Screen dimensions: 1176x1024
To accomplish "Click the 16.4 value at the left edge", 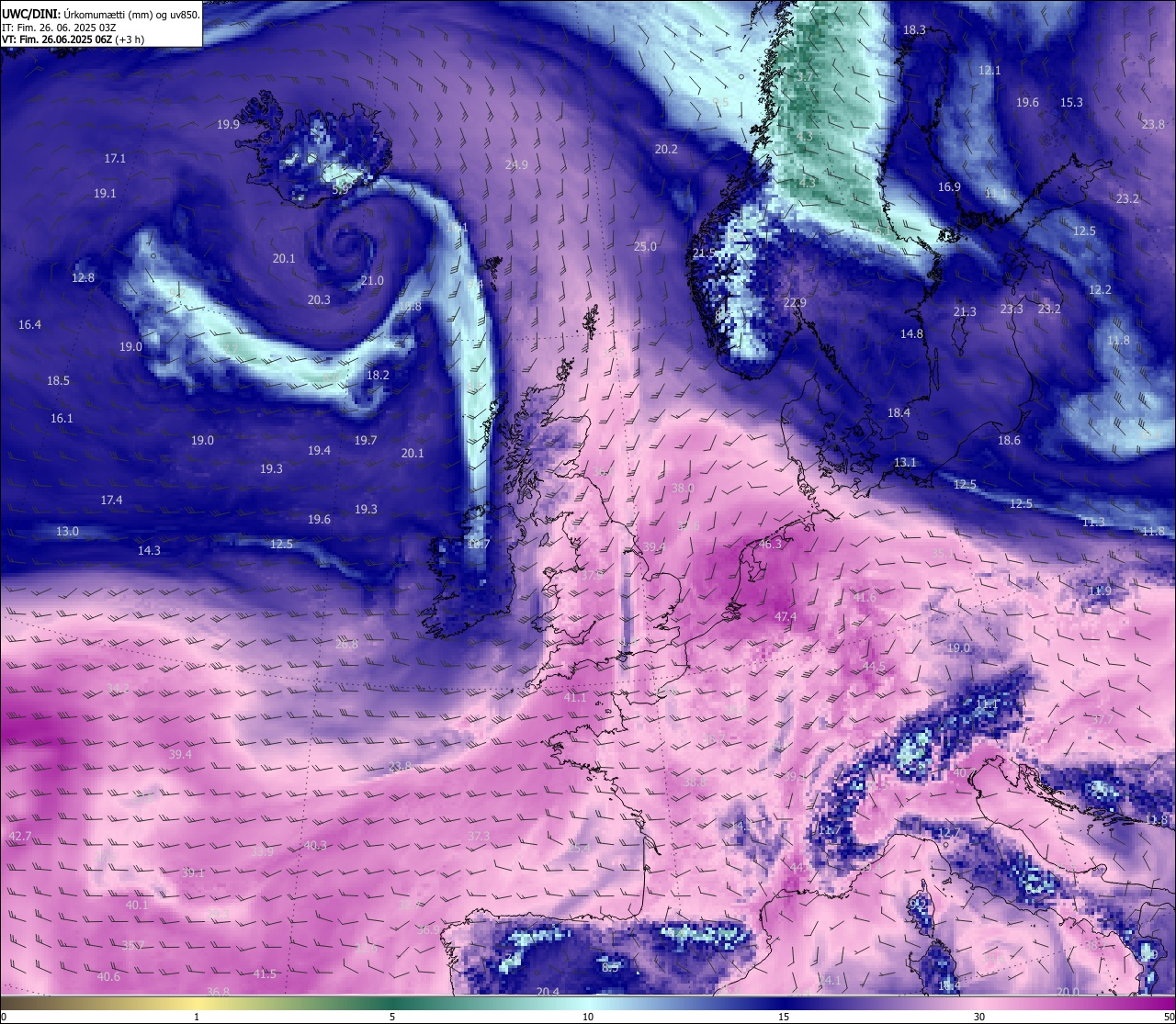I will point(29,325).
